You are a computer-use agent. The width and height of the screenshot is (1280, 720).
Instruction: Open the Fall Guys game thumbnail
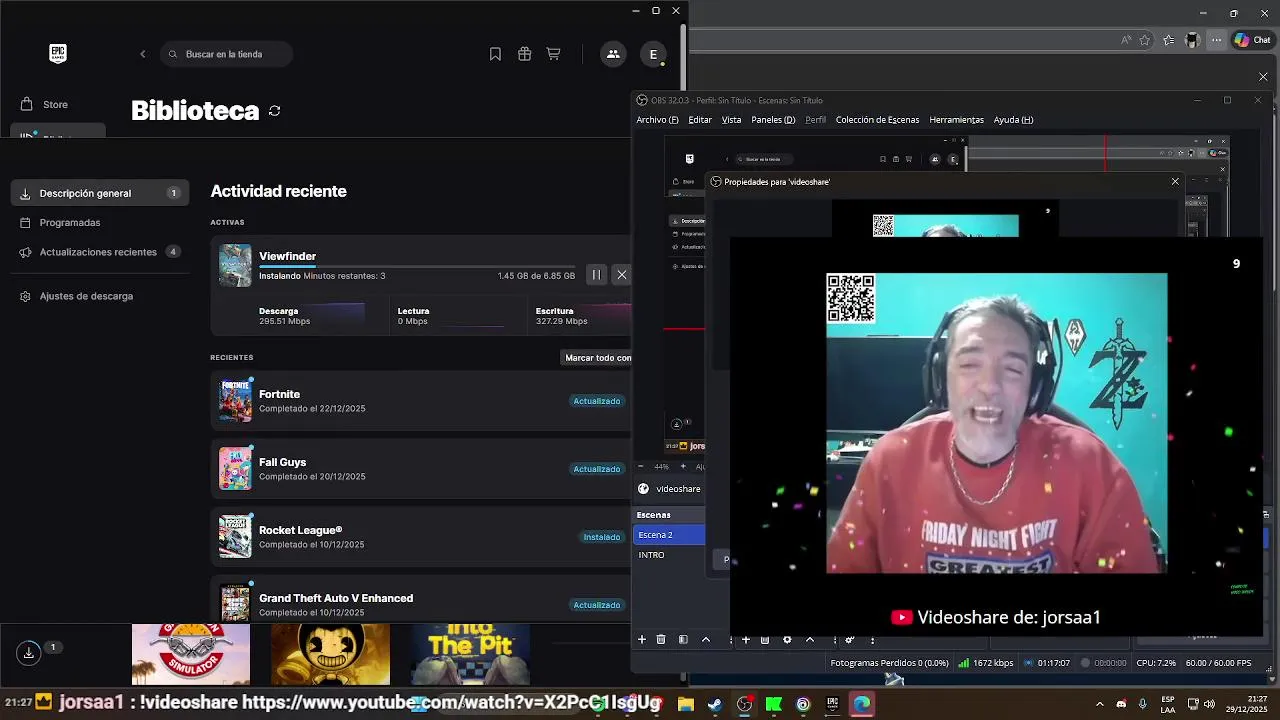(x=235, y=469)
